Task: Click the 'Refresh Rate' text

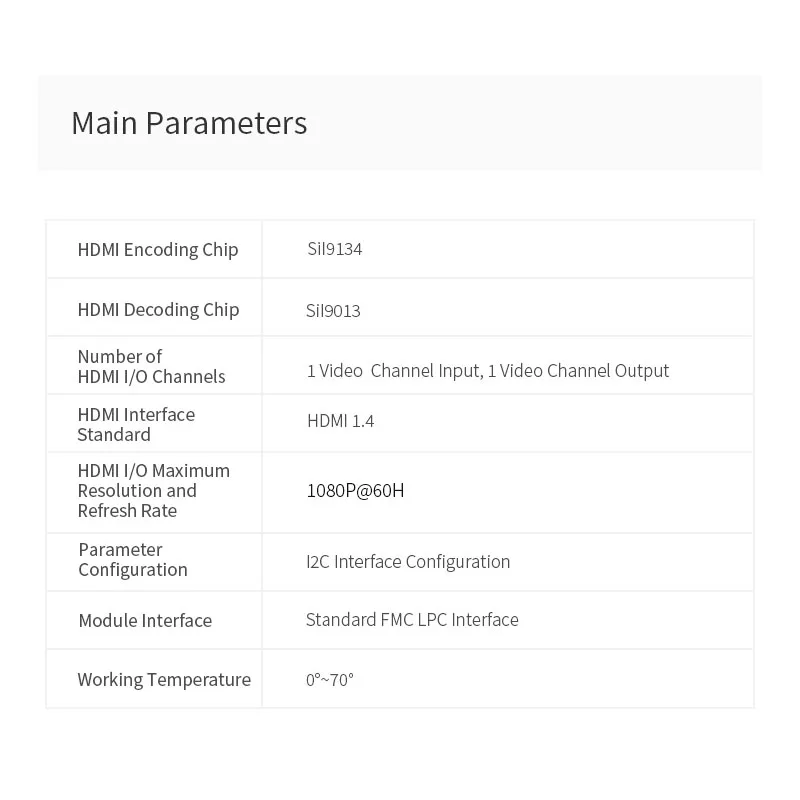Action: 127,511
